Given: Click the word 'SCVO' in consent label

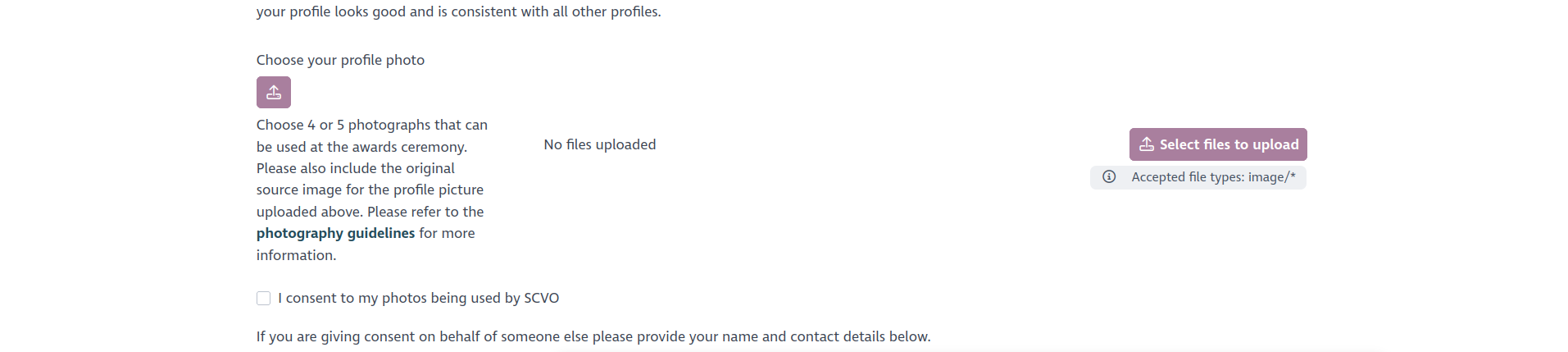Looking at the screenshot, I should (541, 298).
